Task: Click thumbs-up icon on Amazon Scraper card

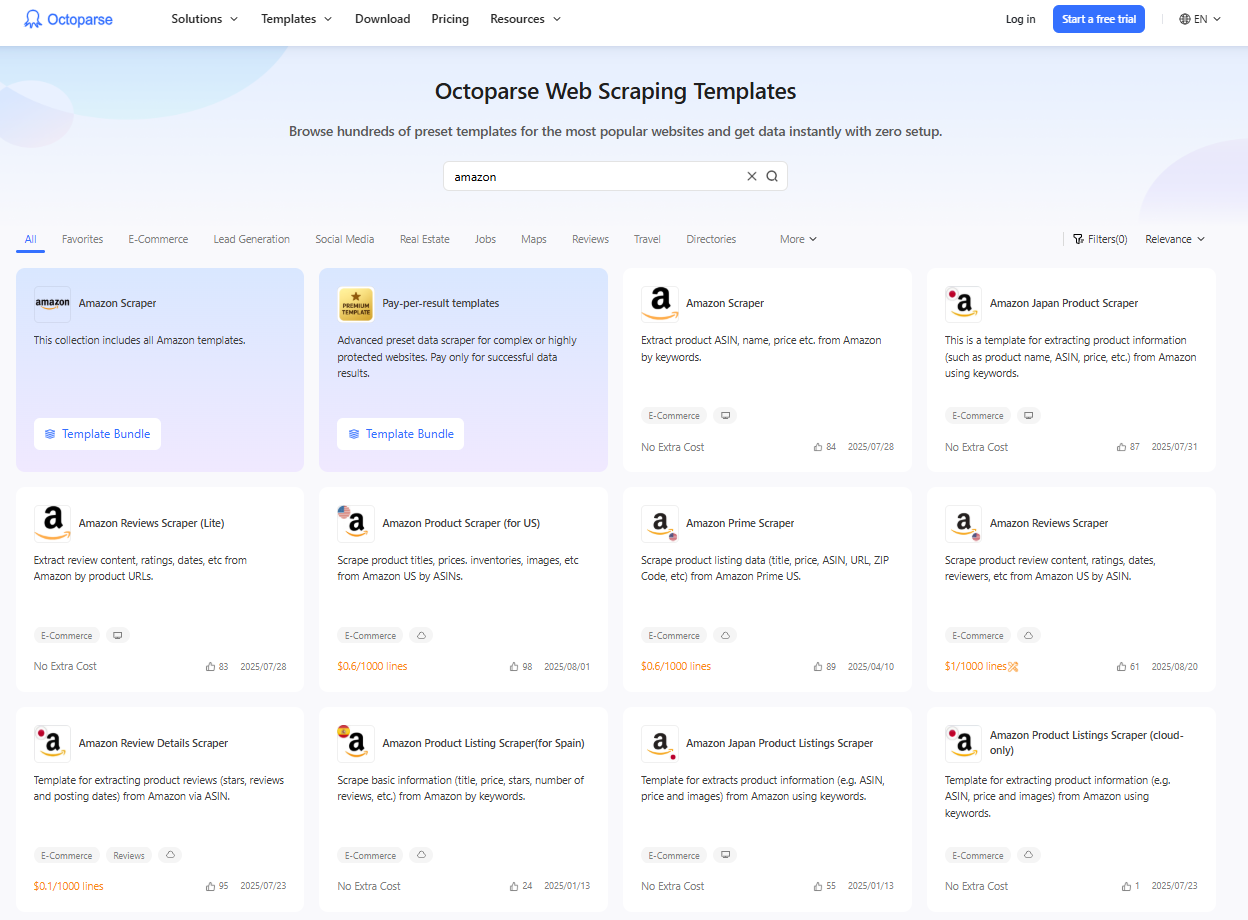Action: [x=818, y=447]
